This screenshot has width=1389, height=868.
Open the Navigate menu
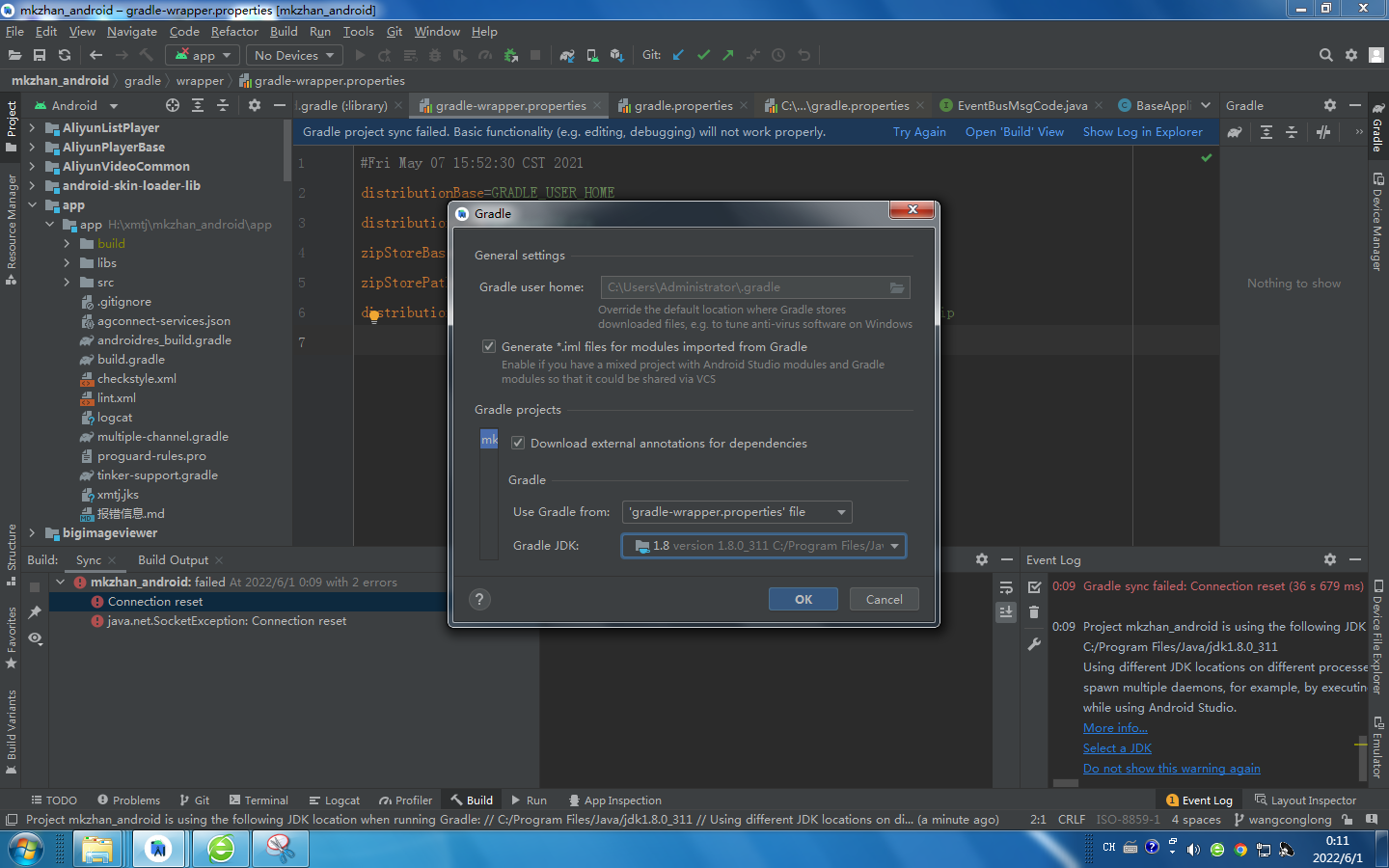point(132,31)
